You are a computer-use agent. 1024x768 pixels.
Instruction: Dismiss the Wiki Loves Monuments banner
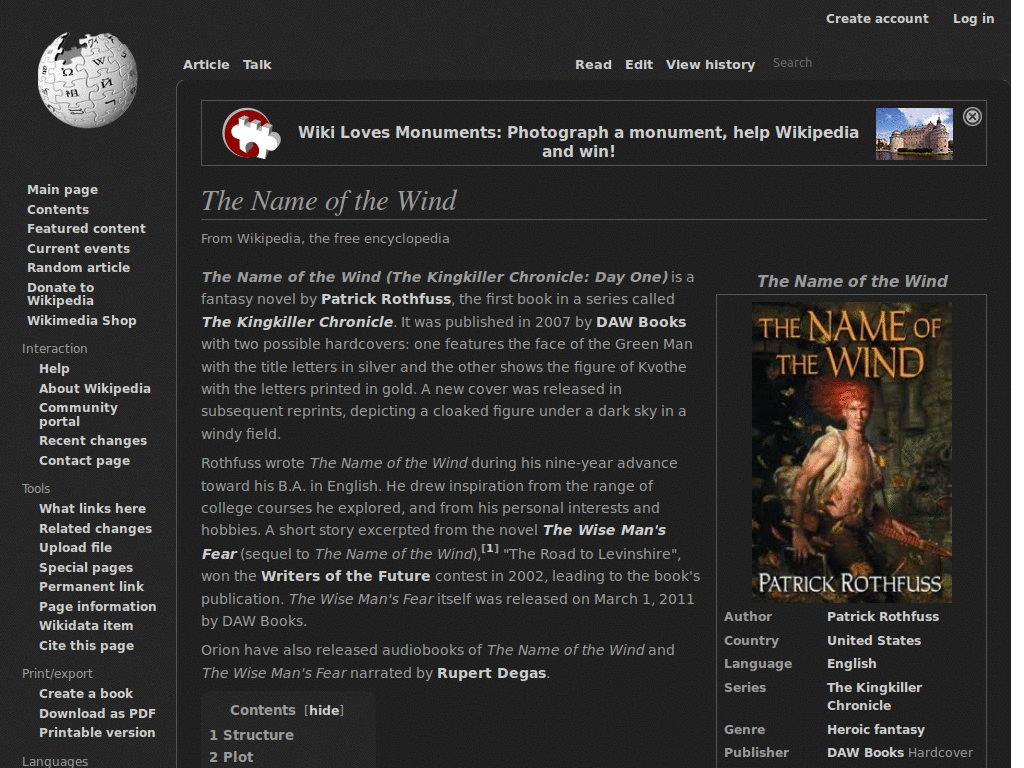pos(972,116)
